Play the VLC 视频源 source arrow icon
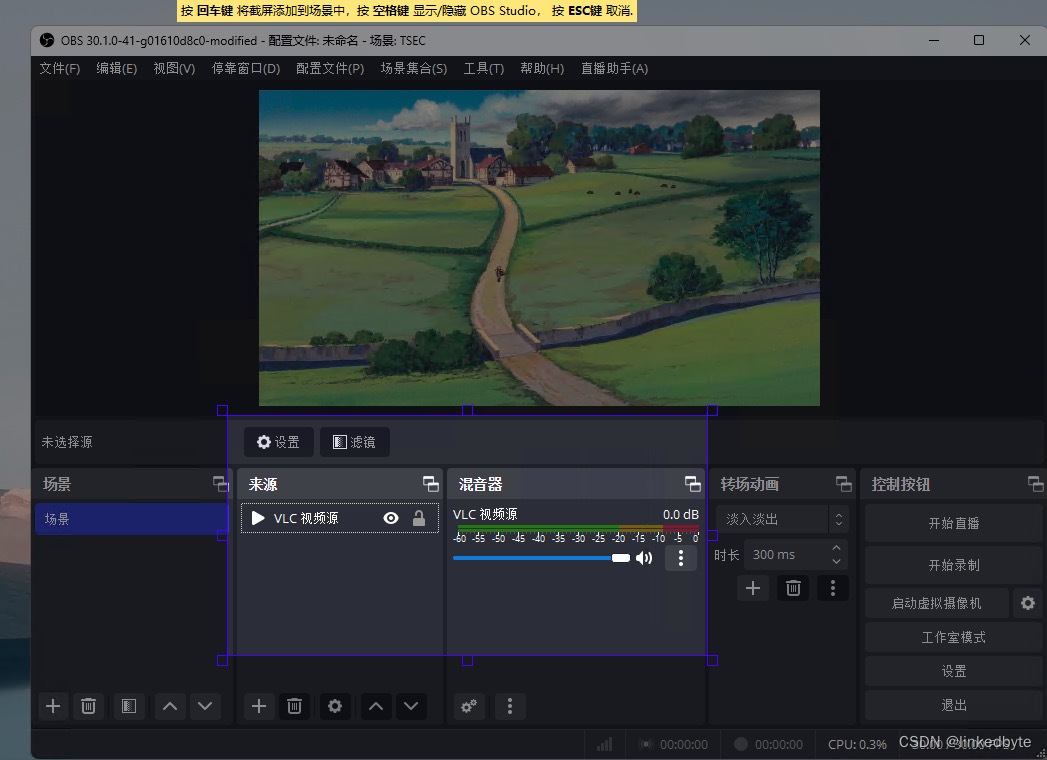 click(x=258, y=518)
